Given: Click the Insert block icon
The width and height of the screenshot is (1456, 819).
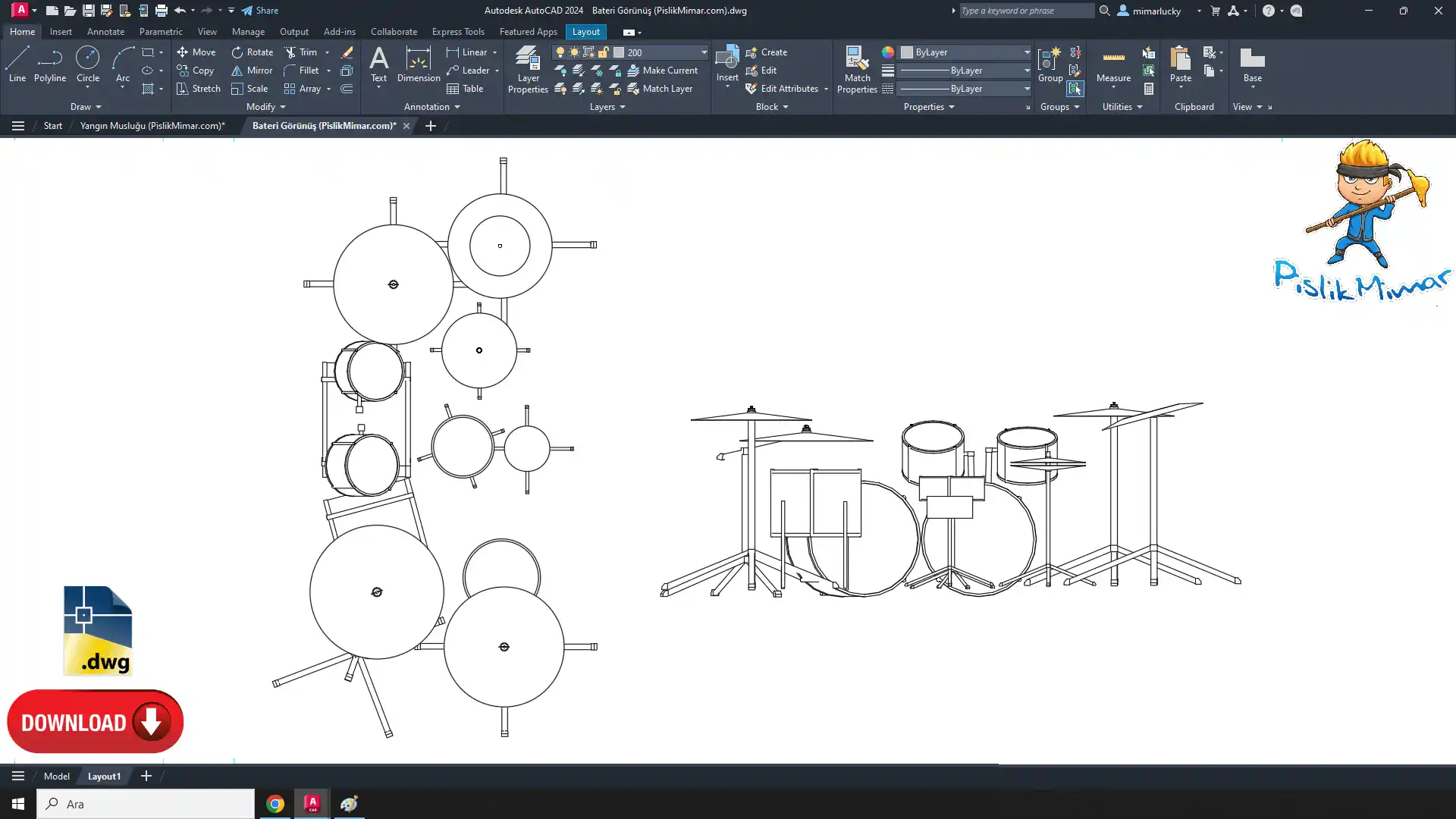Looking at the screenshot, I should [727, 59].
